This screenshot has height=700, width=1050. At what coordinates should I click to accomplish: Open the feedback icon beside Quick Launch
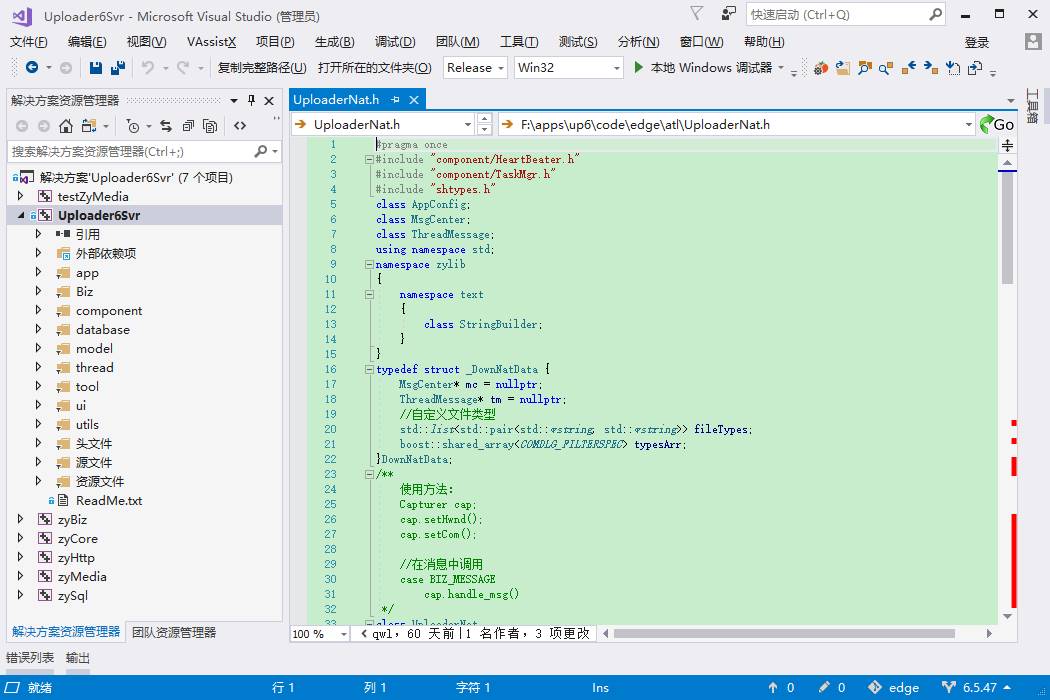(730, 14)
